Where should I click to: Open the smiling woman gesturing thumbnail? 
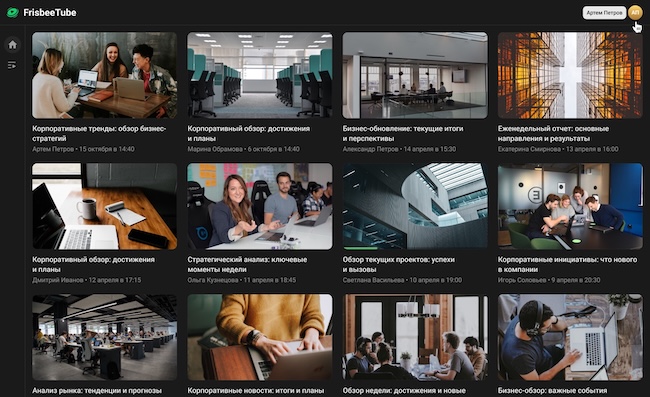[x=260, y=206]
